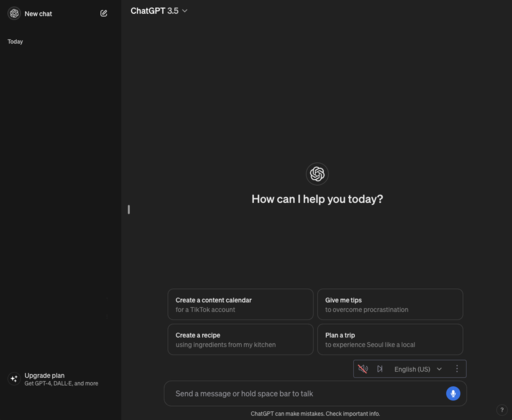The width and height of the screenshot is (512, 420).
Task: Click the ChatGPT logo beside New chat
Action: point(14,14)
